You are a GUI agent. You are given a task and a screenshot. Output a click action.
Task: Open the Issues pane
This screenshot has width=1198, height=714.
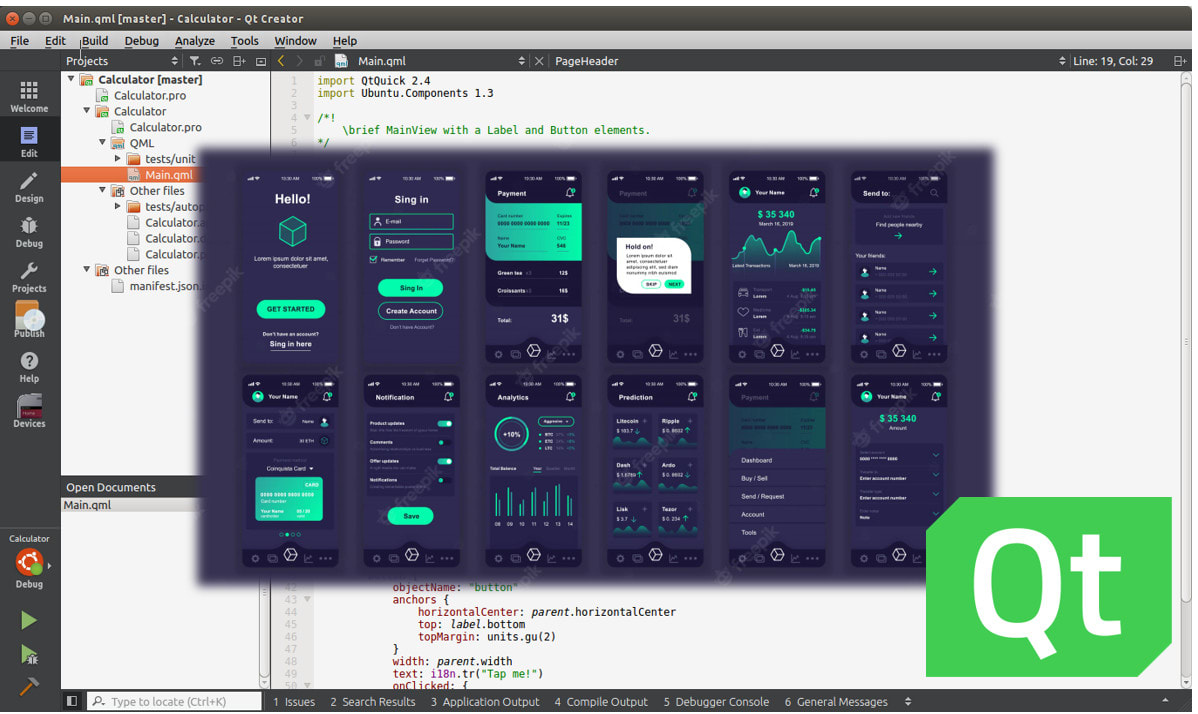(x=293, y=701)
